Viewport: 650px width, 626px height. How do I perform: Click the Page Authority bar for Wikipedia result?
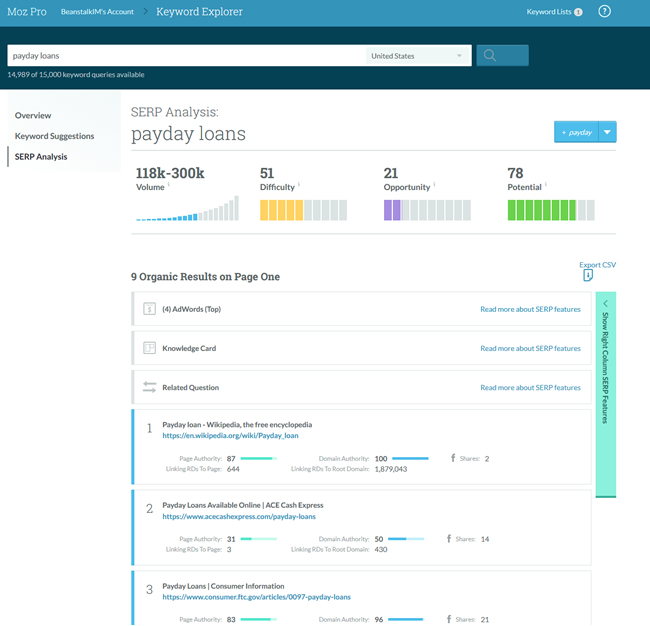[259, 458]
